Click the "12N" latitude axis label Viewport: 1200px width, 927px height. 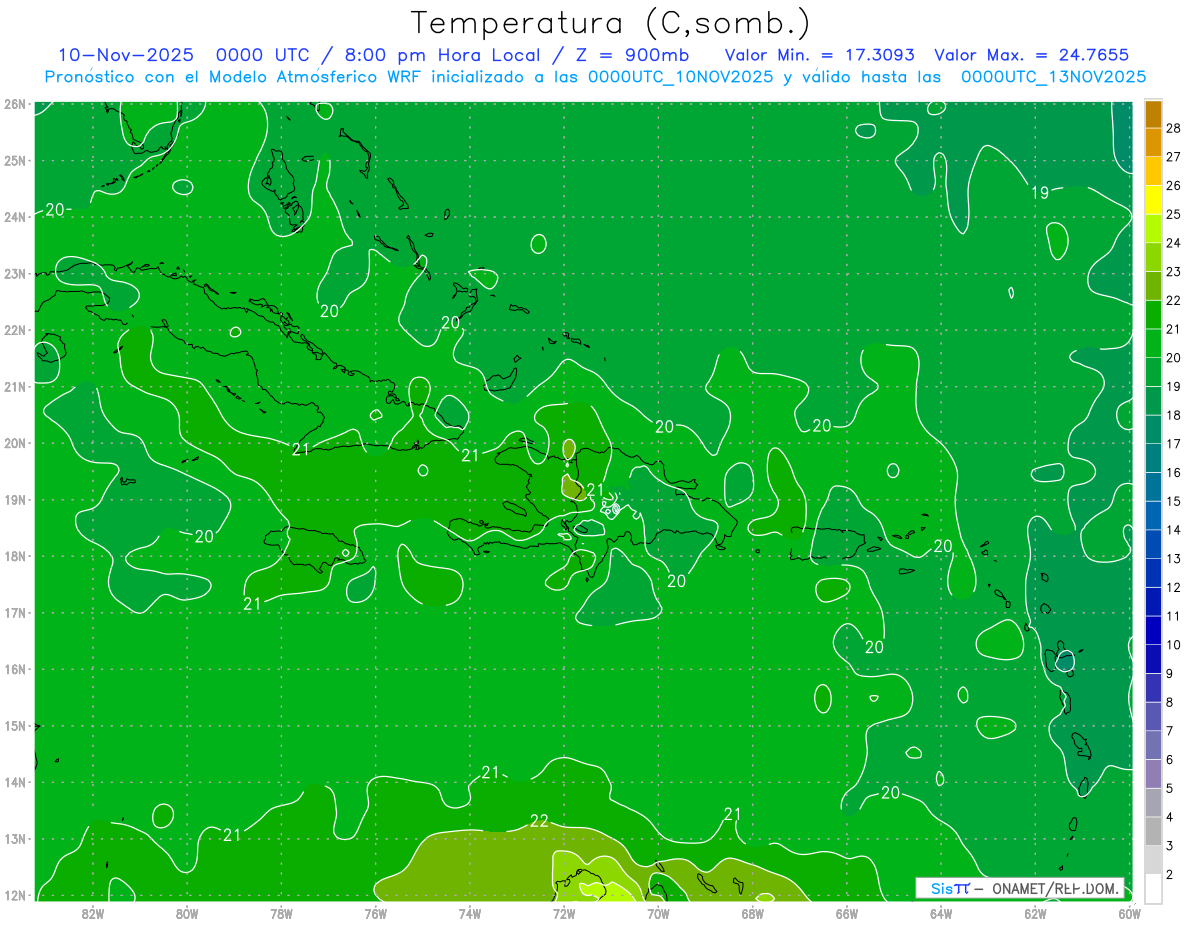point(14,895)
